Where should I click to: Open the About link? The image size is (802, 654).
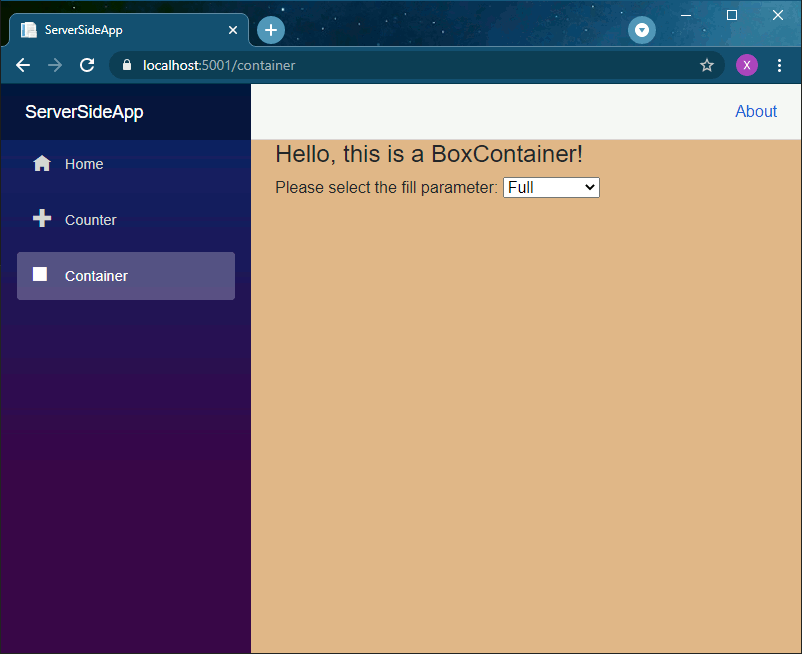pos(756,111)
